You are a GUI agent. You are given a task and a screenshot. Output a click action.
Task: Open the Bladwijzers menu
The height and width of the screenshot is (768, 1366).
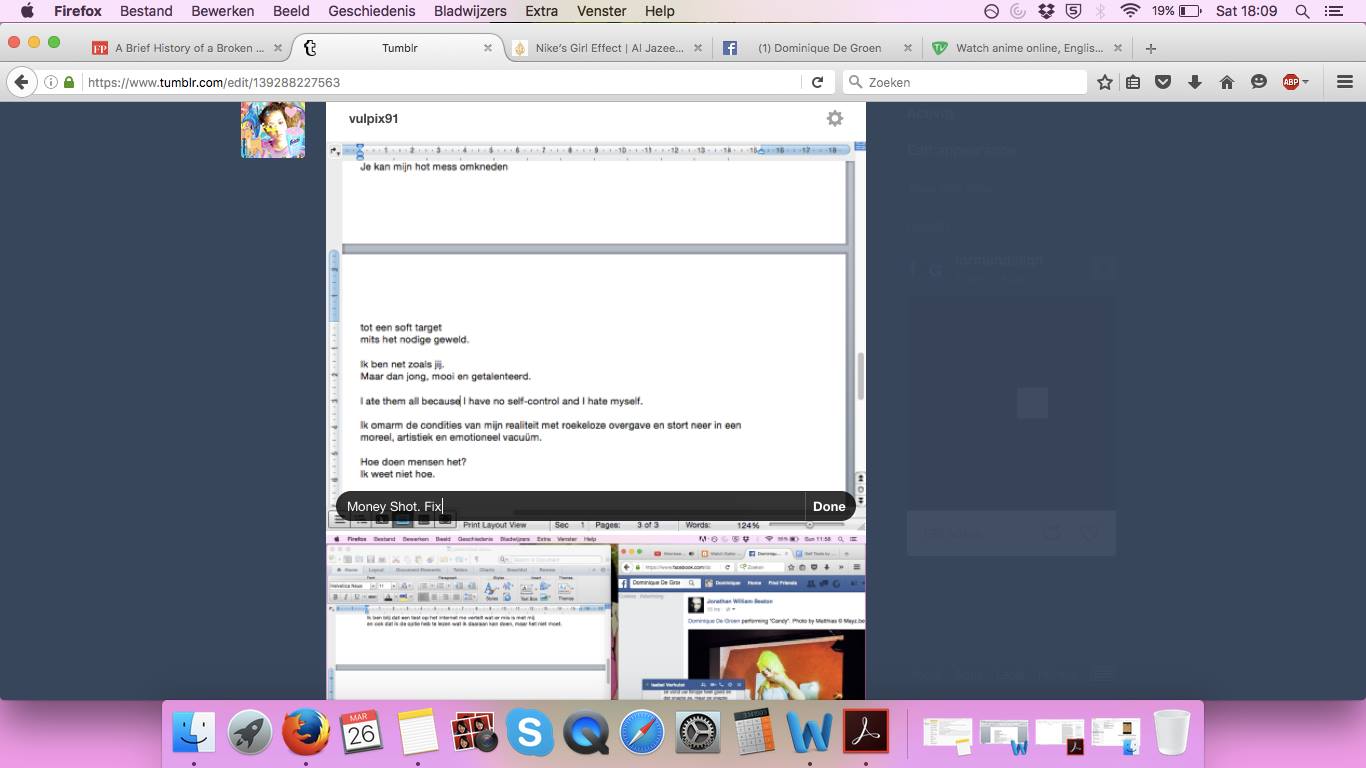coord(470,11)
